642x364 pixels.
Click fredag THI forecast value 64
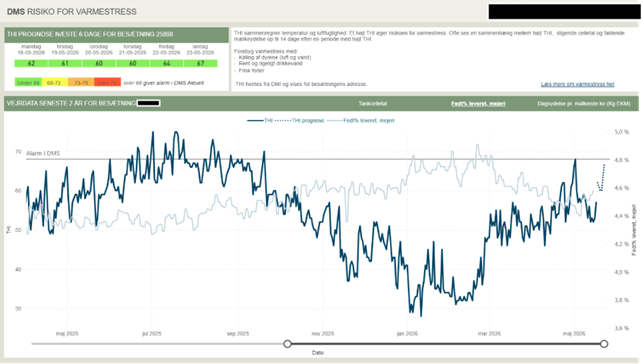point(167,63)
